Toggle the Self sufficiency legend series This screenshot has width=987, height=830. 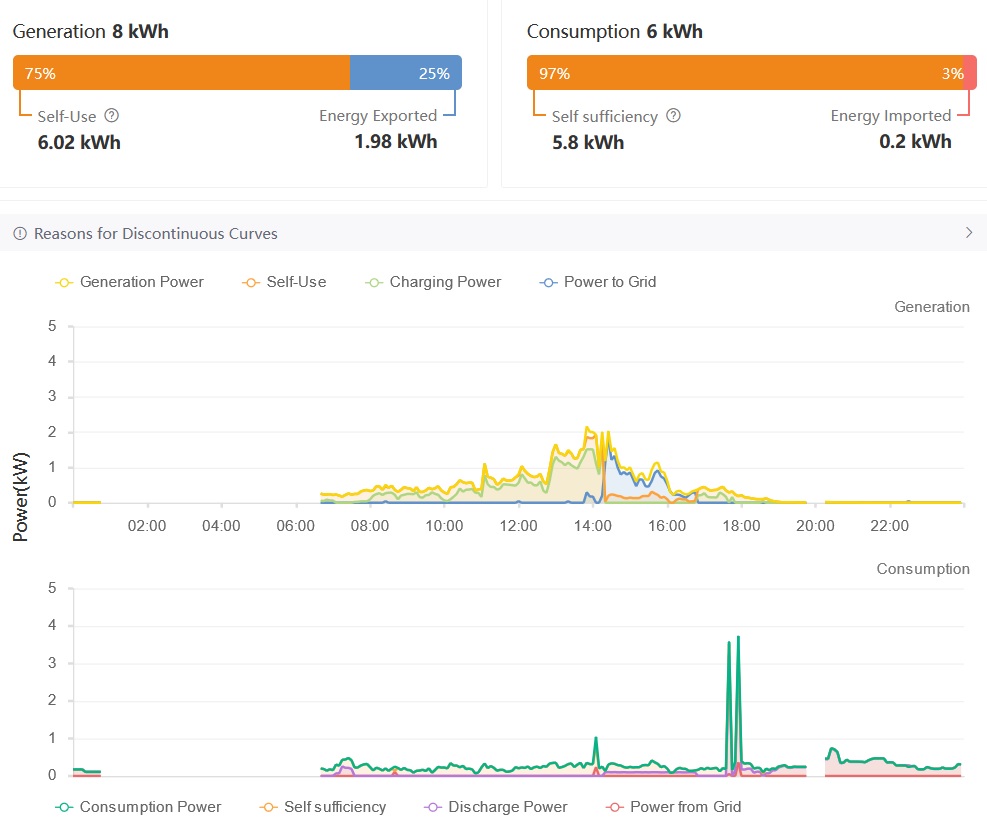point(323,807)
